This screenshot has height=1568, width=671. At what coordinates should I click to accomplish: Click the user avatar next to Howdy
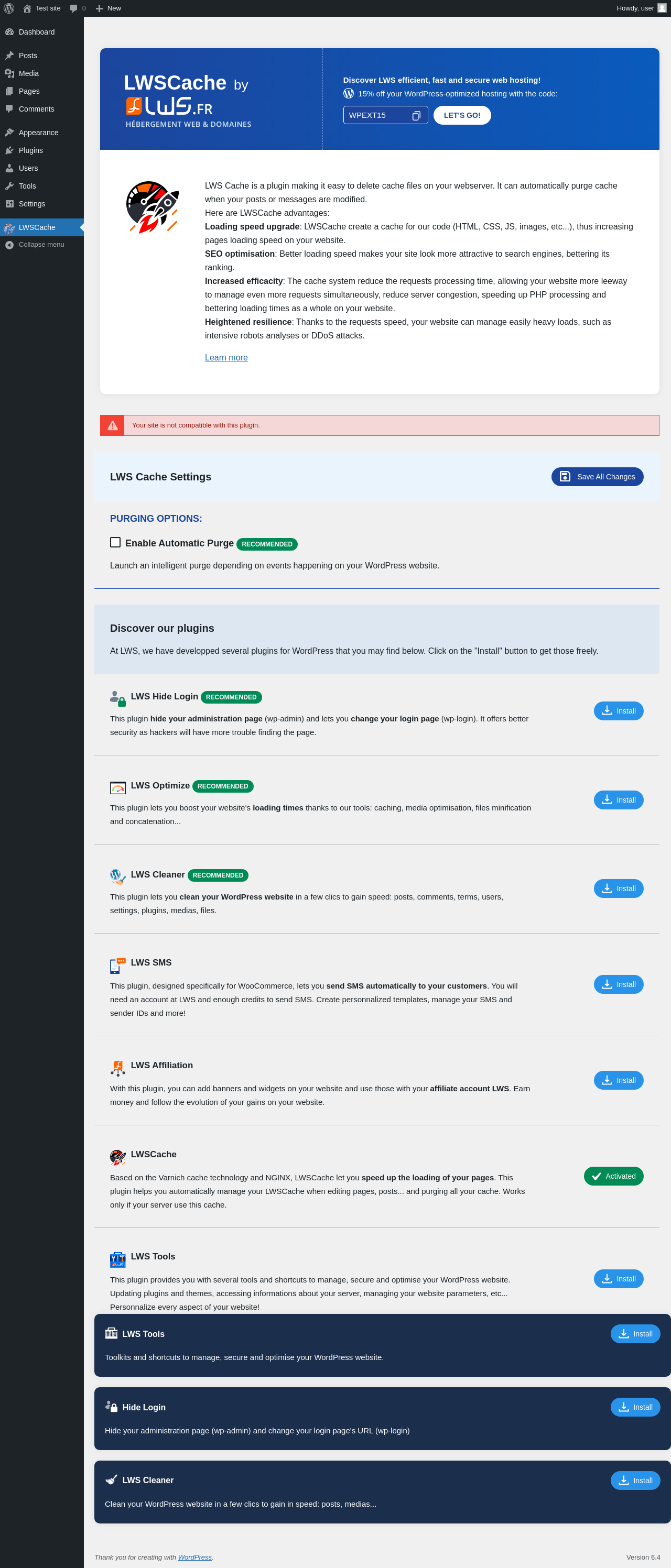coord(662,8)
